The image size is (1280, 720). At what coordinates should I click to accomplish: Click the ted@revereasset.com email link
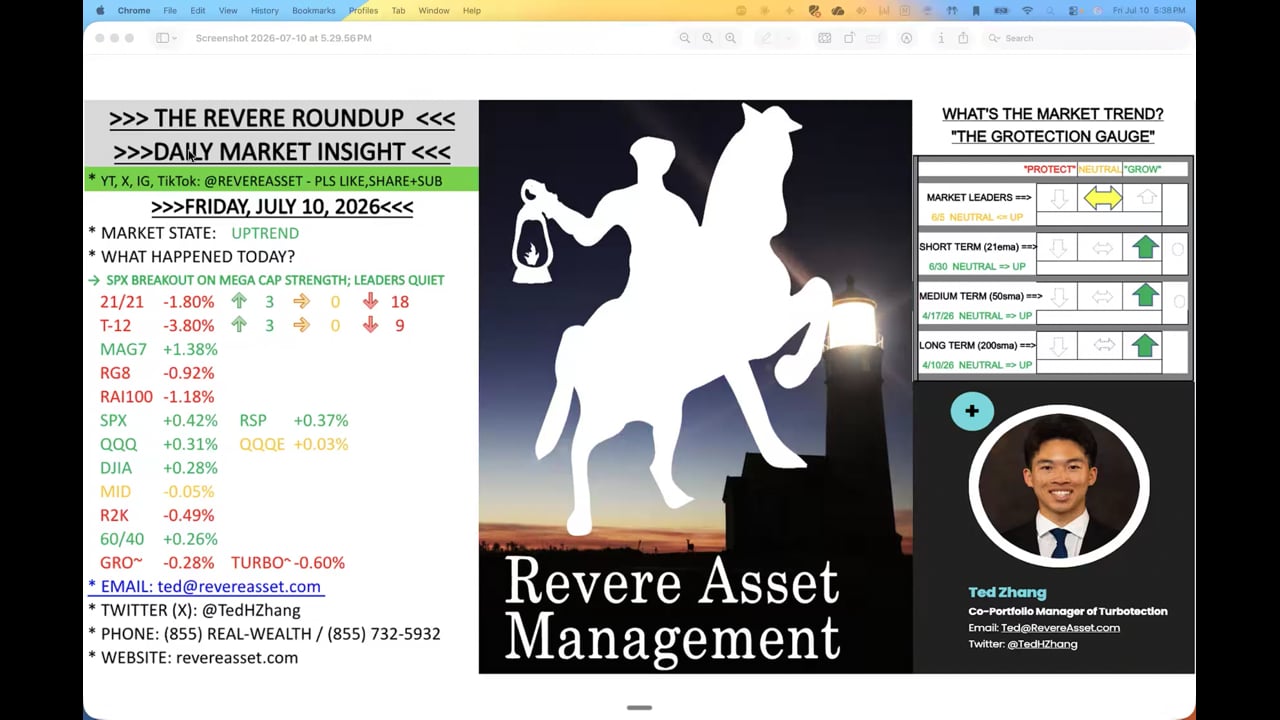[x=239, y=586]
